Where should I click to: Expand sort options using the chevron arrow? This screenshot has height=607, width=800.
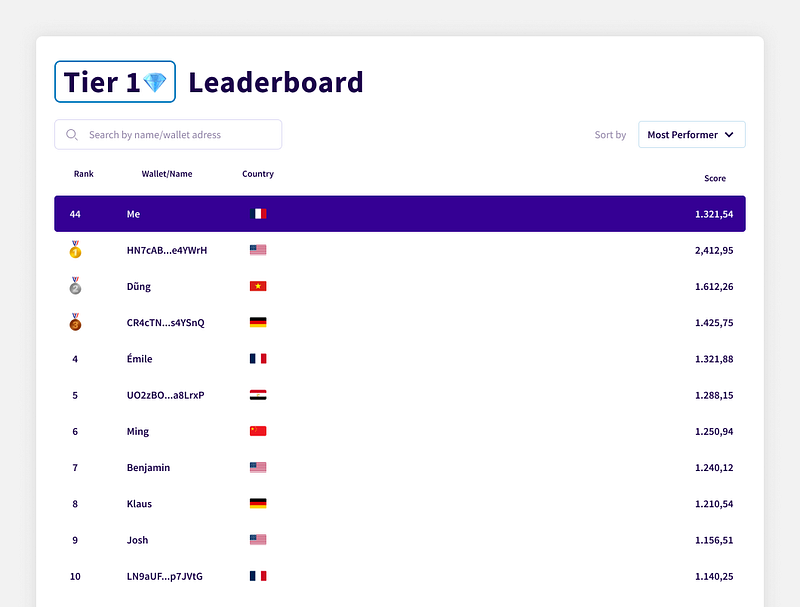tap(729, 135)
